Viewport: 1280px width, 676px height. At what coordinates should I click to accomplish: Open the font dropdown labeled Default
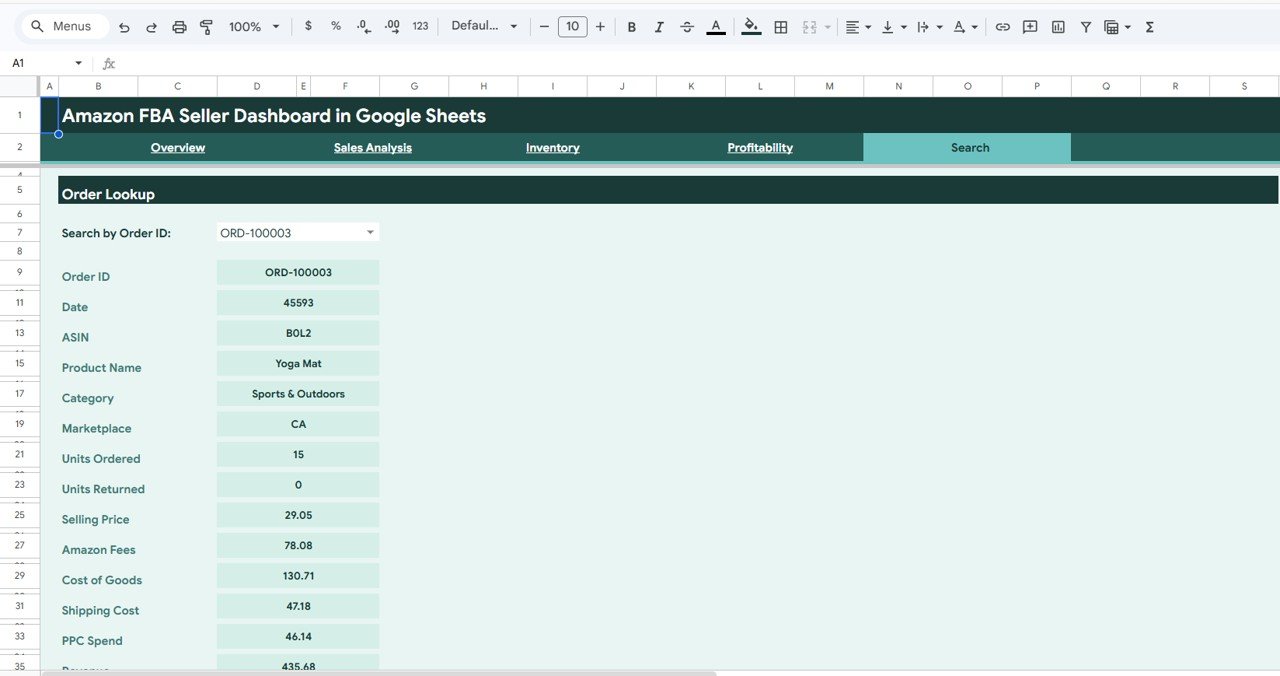485,26
